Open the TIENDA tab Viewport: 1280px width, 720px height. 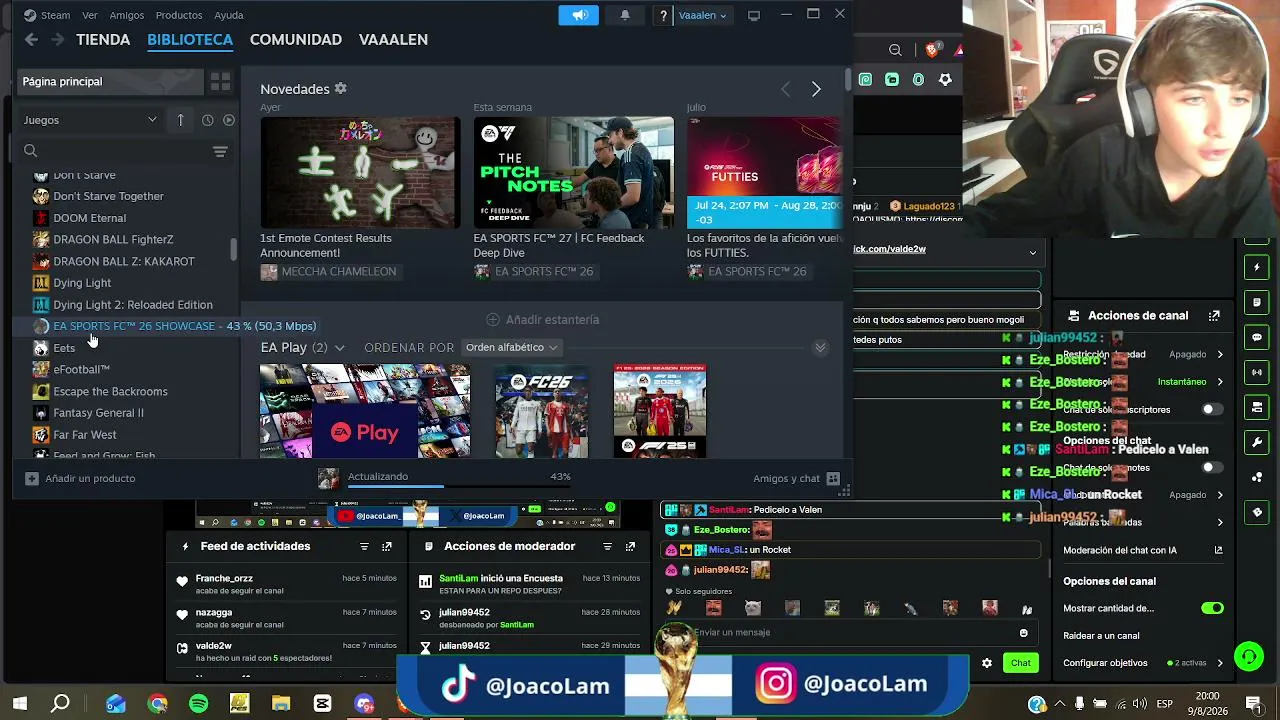point(103,40)
